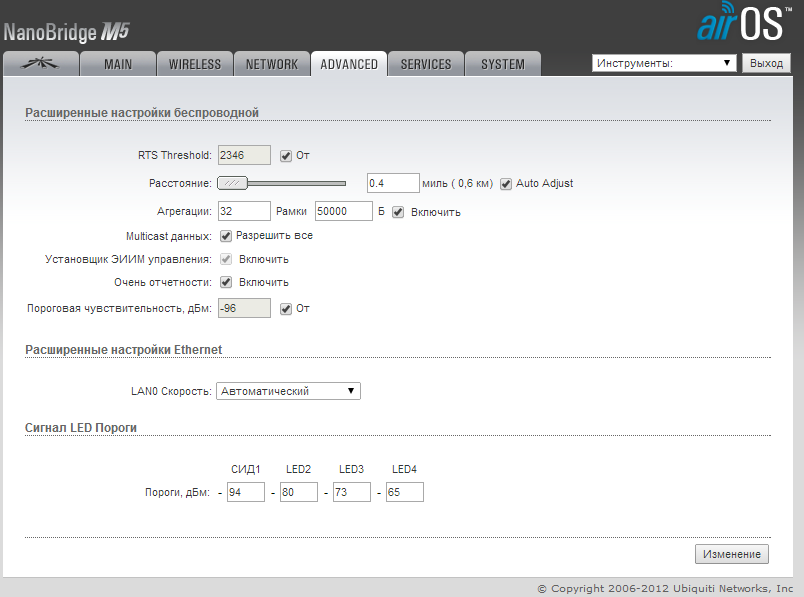804x597 pixels.
Task: Click the Ubiquiti Networks copyright text
Action: 665,588
